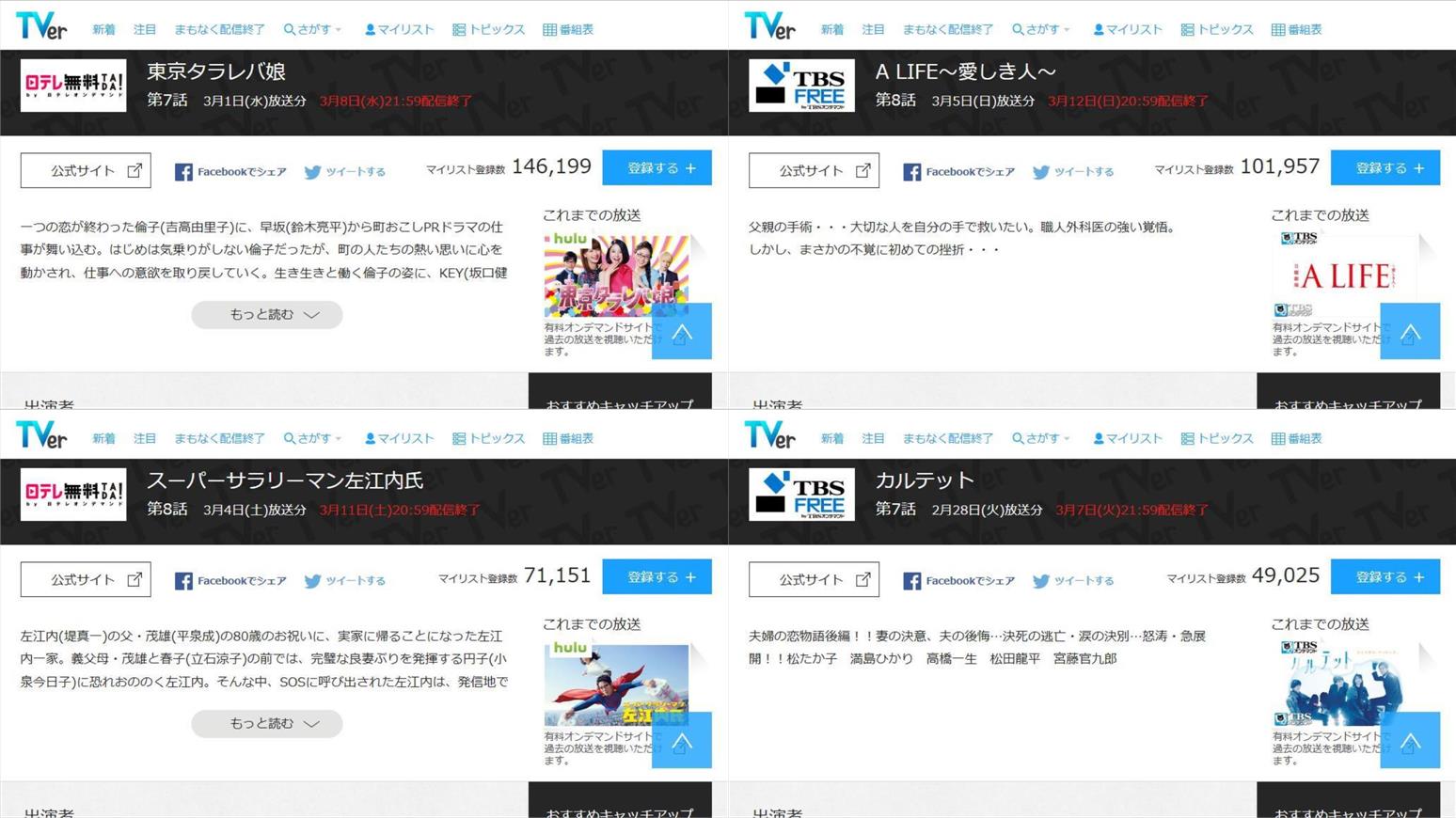The width and height of the screenshot is (1456, 818).
Task: Open 注目 in nav above A LIFE～愛しき人～
Action: tap(873, 29)
